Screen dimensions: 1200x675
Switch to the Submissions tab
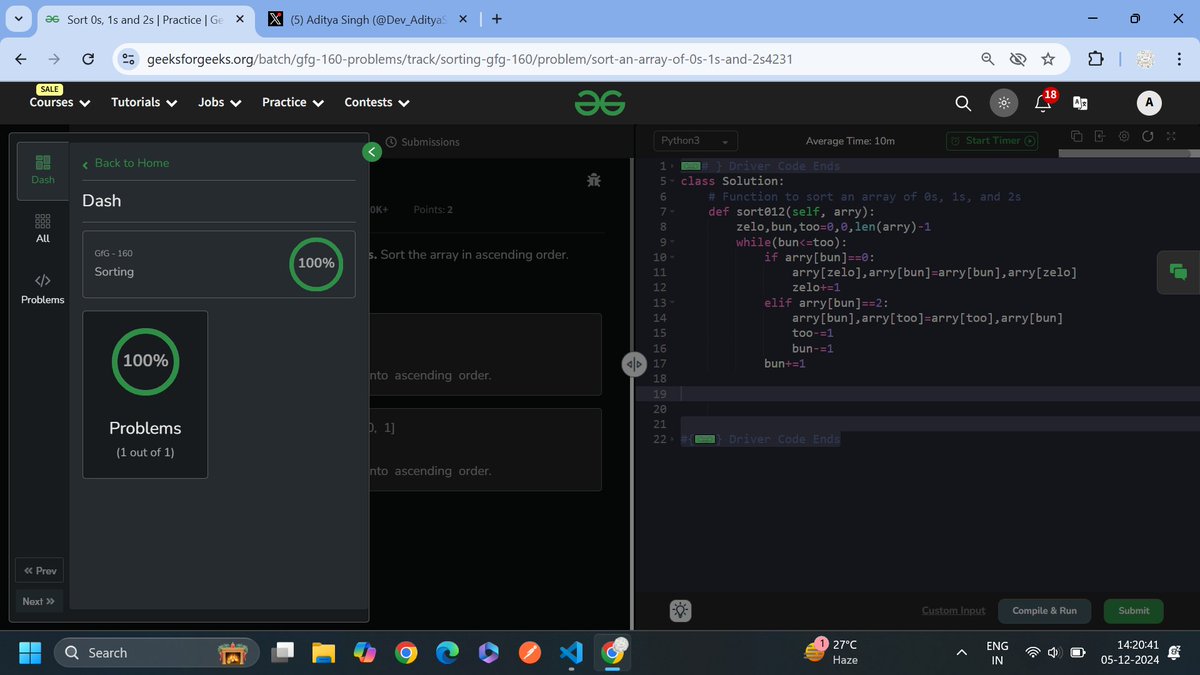coord(423,142)
